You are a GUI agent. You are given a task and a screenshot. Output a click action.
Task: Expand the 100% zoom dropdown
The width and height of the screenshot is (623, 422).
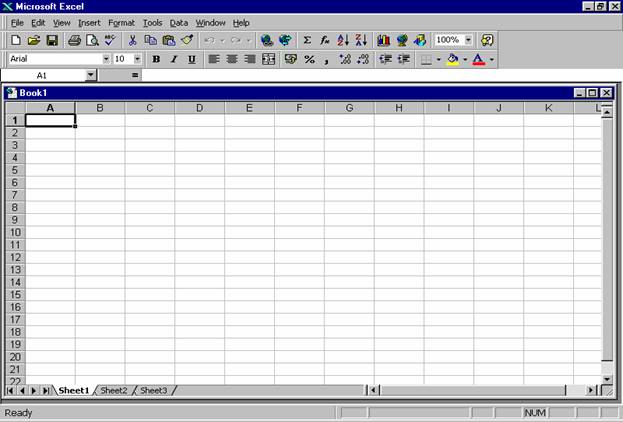[468, 40]
